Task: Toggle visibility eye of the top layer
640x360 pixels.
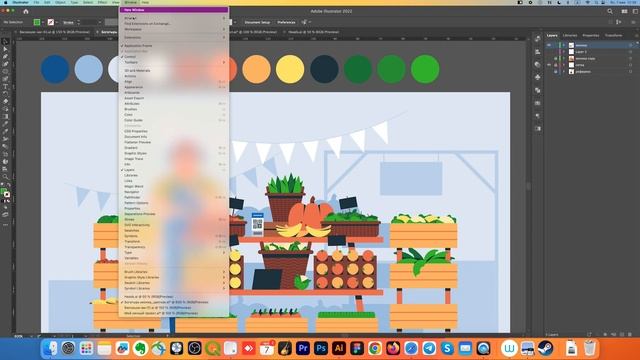Action: click(x=549, y=45)
